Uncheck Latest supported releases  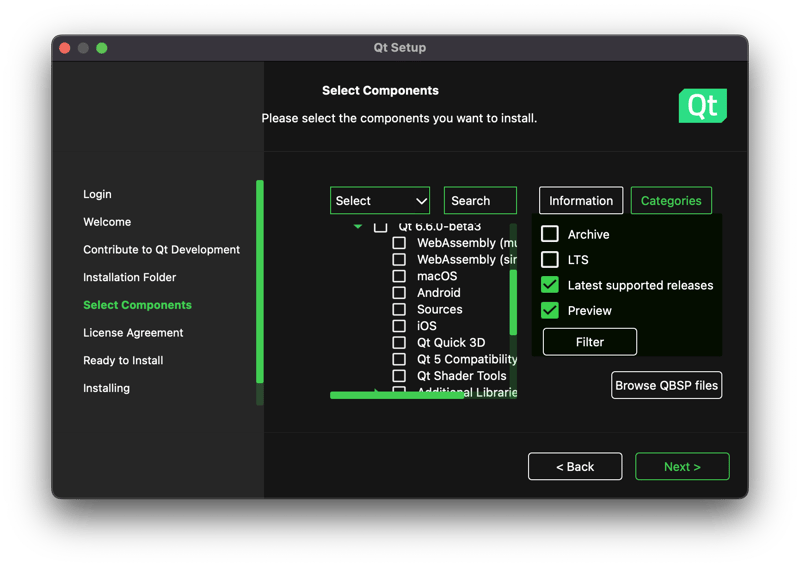(549, 285)
